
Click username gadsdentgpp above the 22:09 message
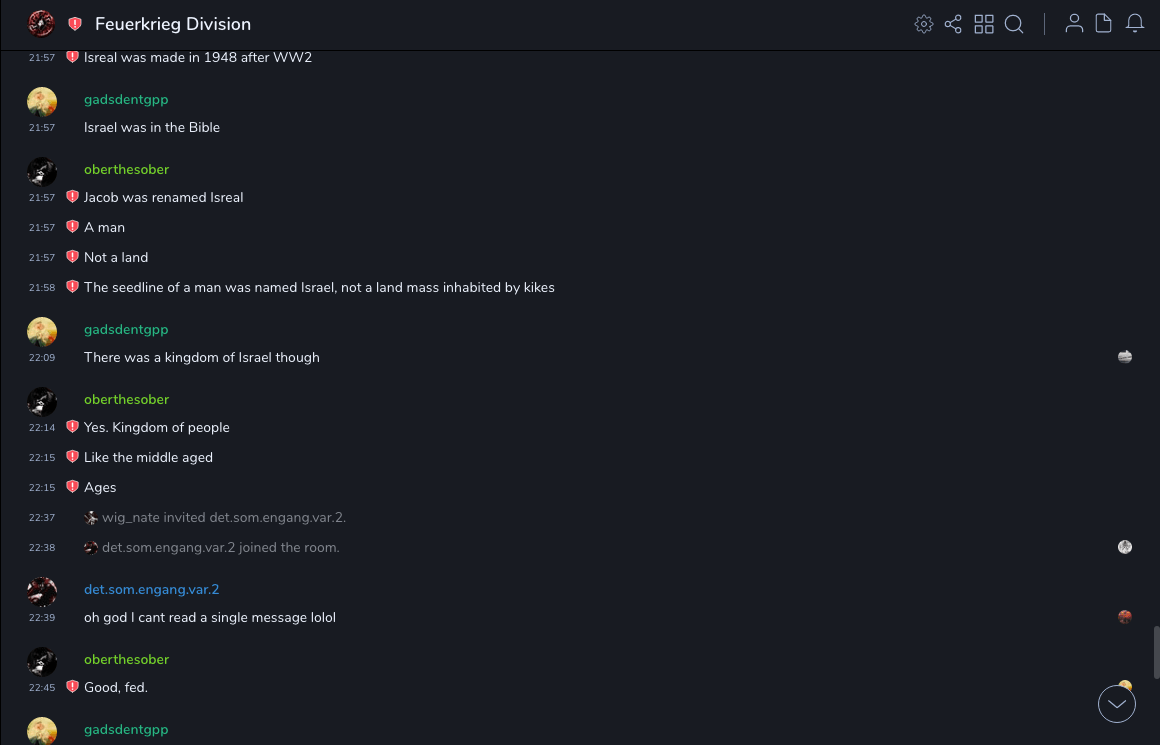click(126, 329)
